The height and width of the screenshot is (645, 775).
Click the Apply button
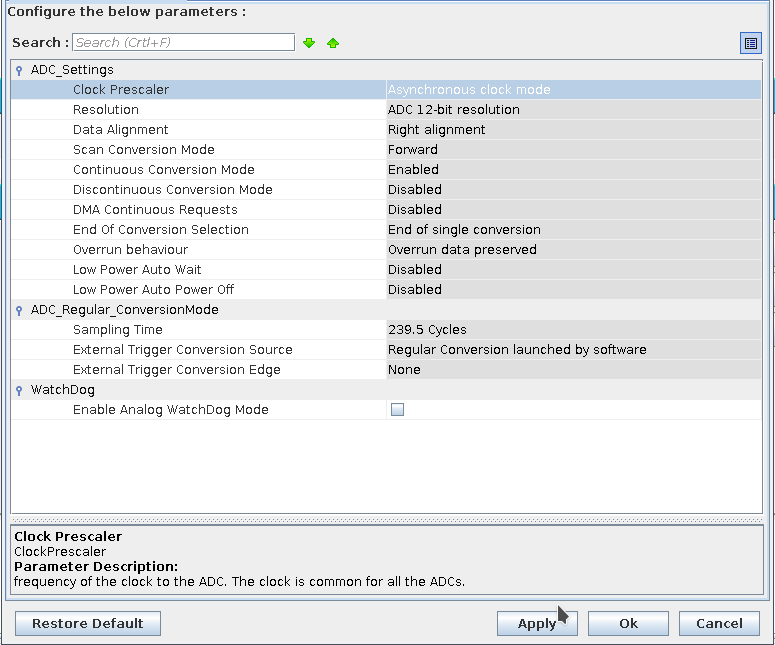(537, 623)
